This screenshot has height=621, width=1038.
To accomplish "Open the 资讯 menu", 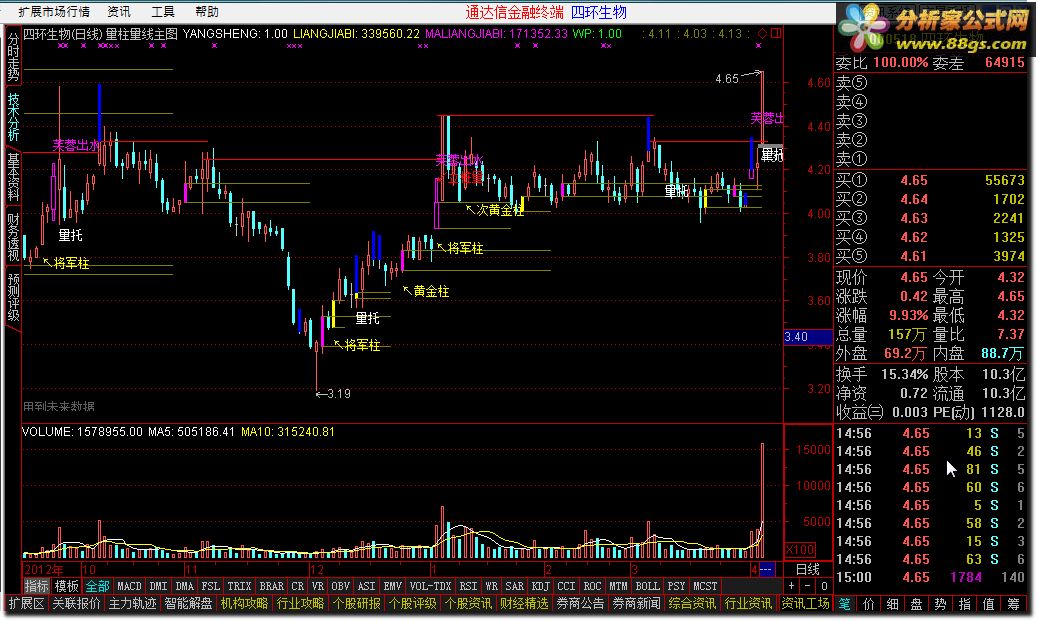I will click(119, 12).
